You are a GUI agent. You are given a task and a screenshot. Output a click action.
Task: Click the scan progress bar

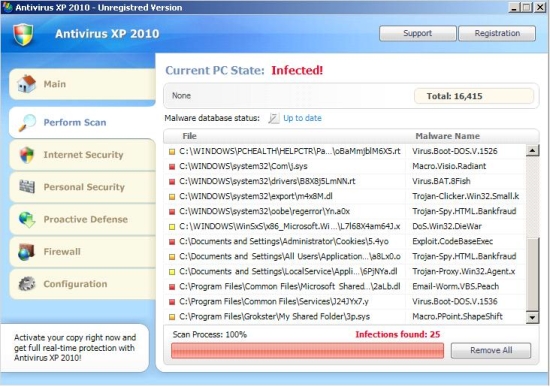tap(307, 351)
